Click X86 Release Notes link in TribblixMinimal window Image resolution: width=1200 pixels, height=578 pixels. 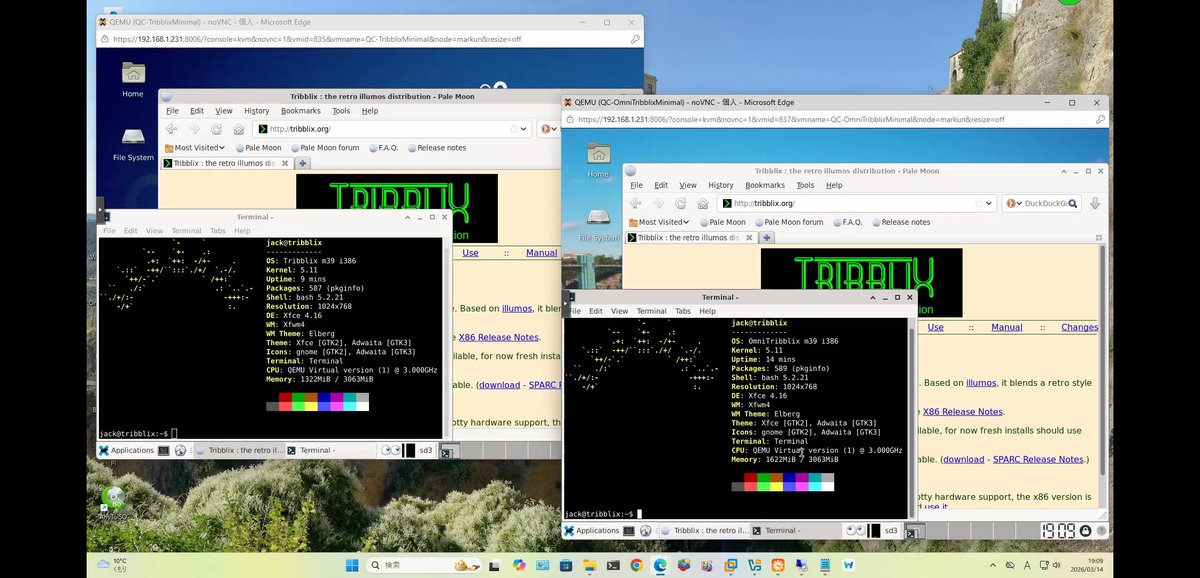pos(500,337)
